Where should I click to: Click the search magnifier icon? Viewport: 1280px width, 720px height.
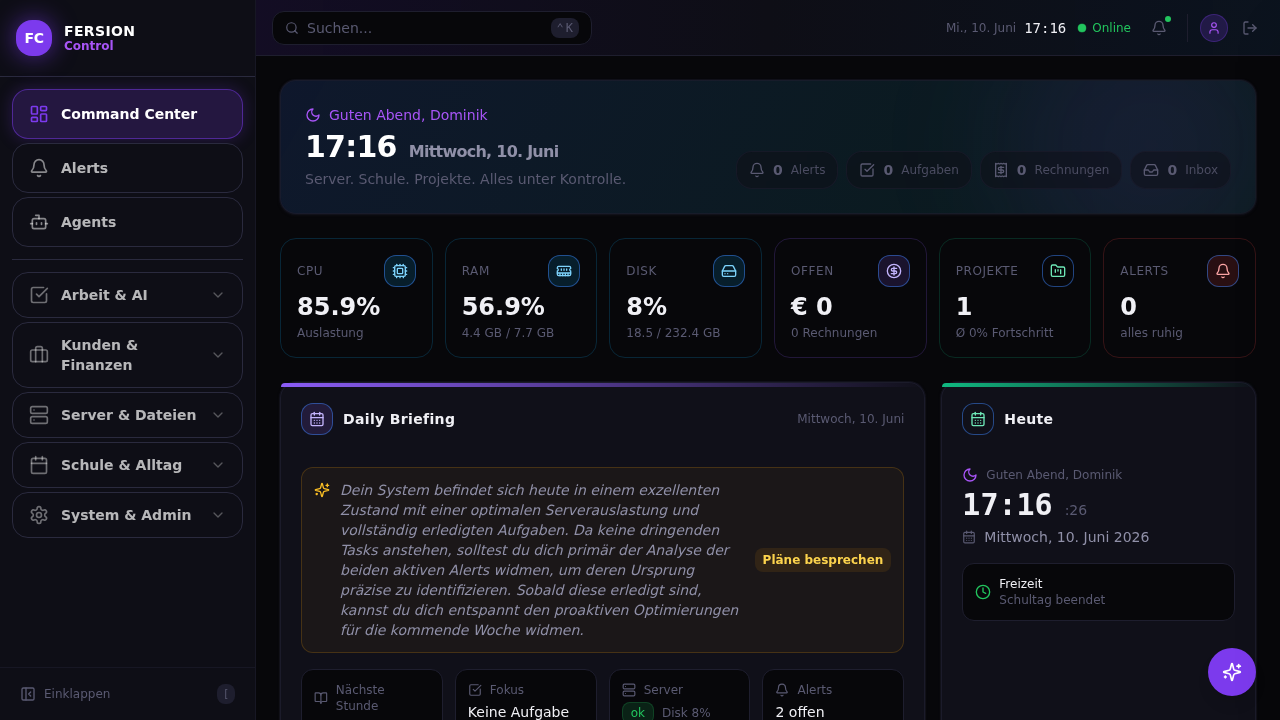point(292,28)
